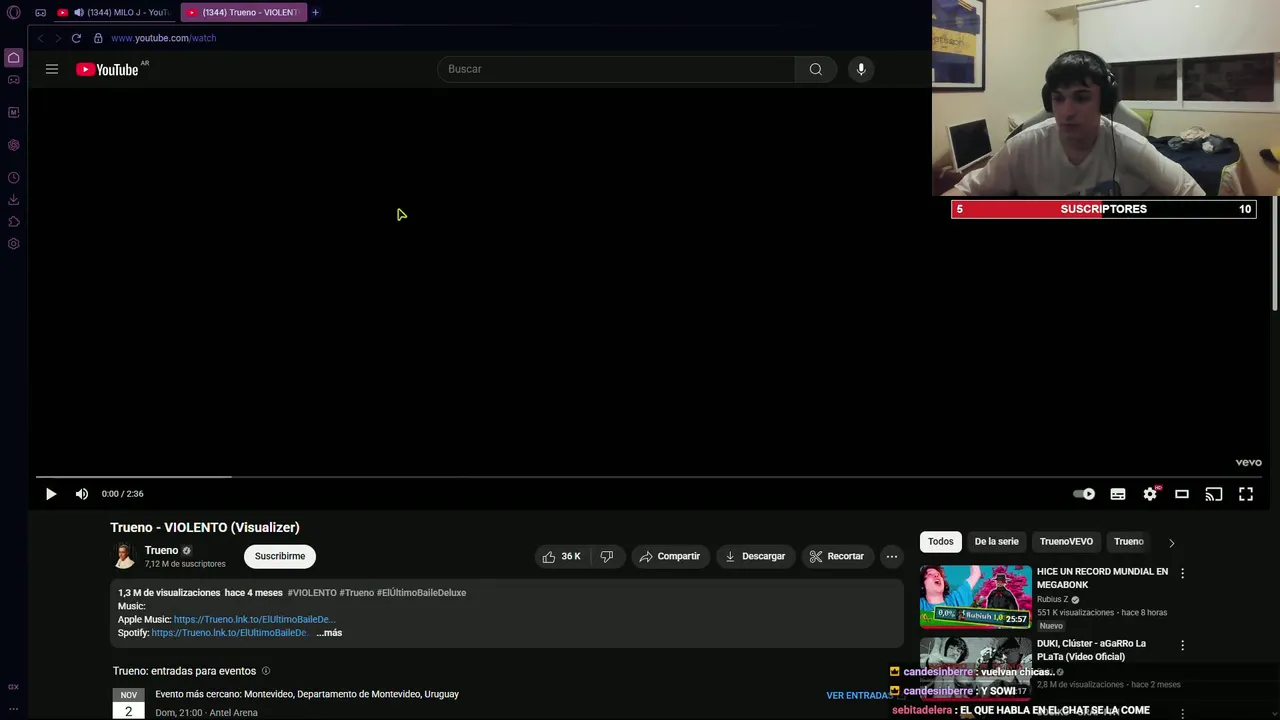
Task: Open the DUKI, Clúster video title
Action: pos(1091,650)
